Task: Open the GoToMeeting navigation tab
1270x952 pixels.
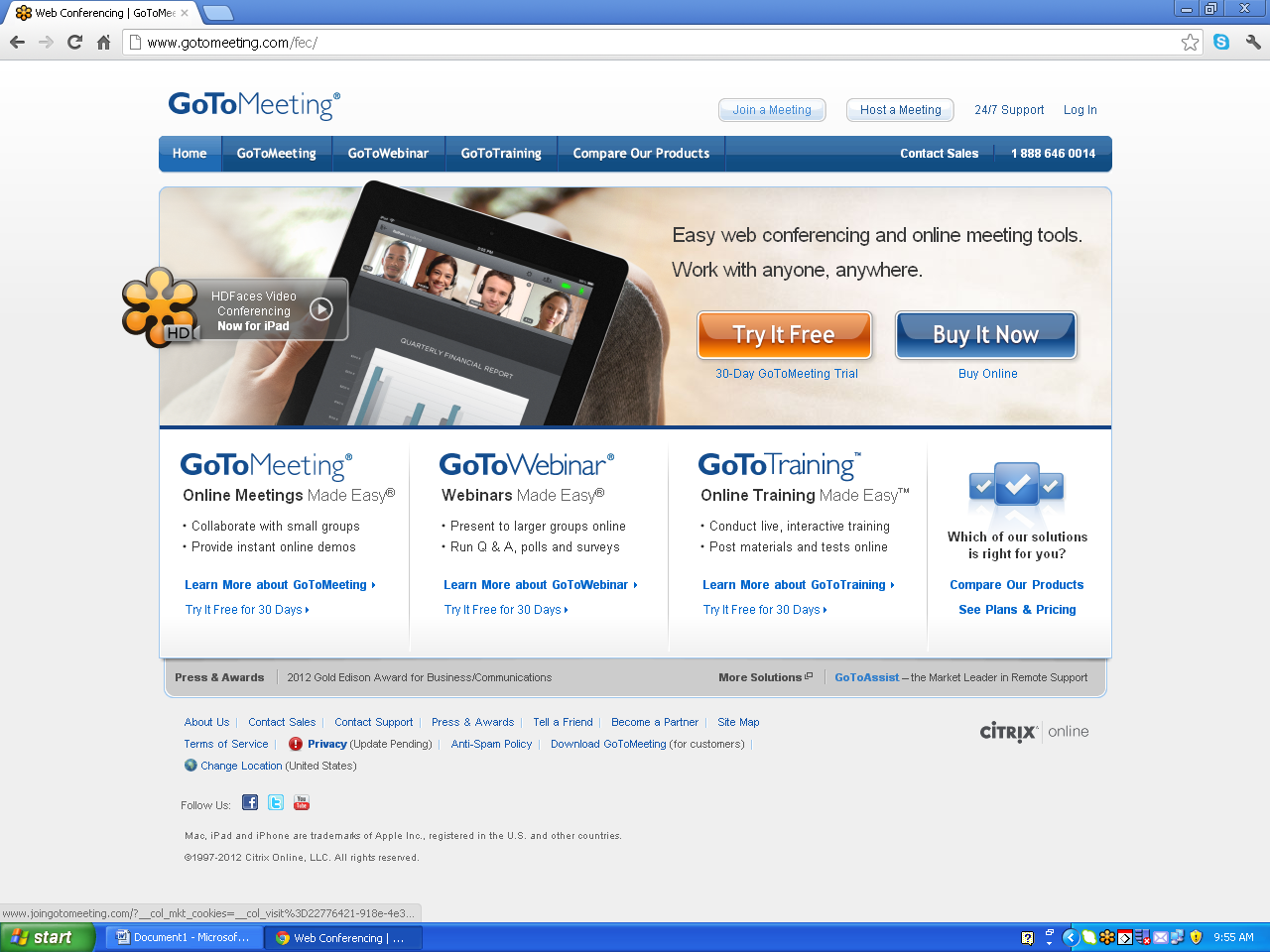Action: click(277, 154)
